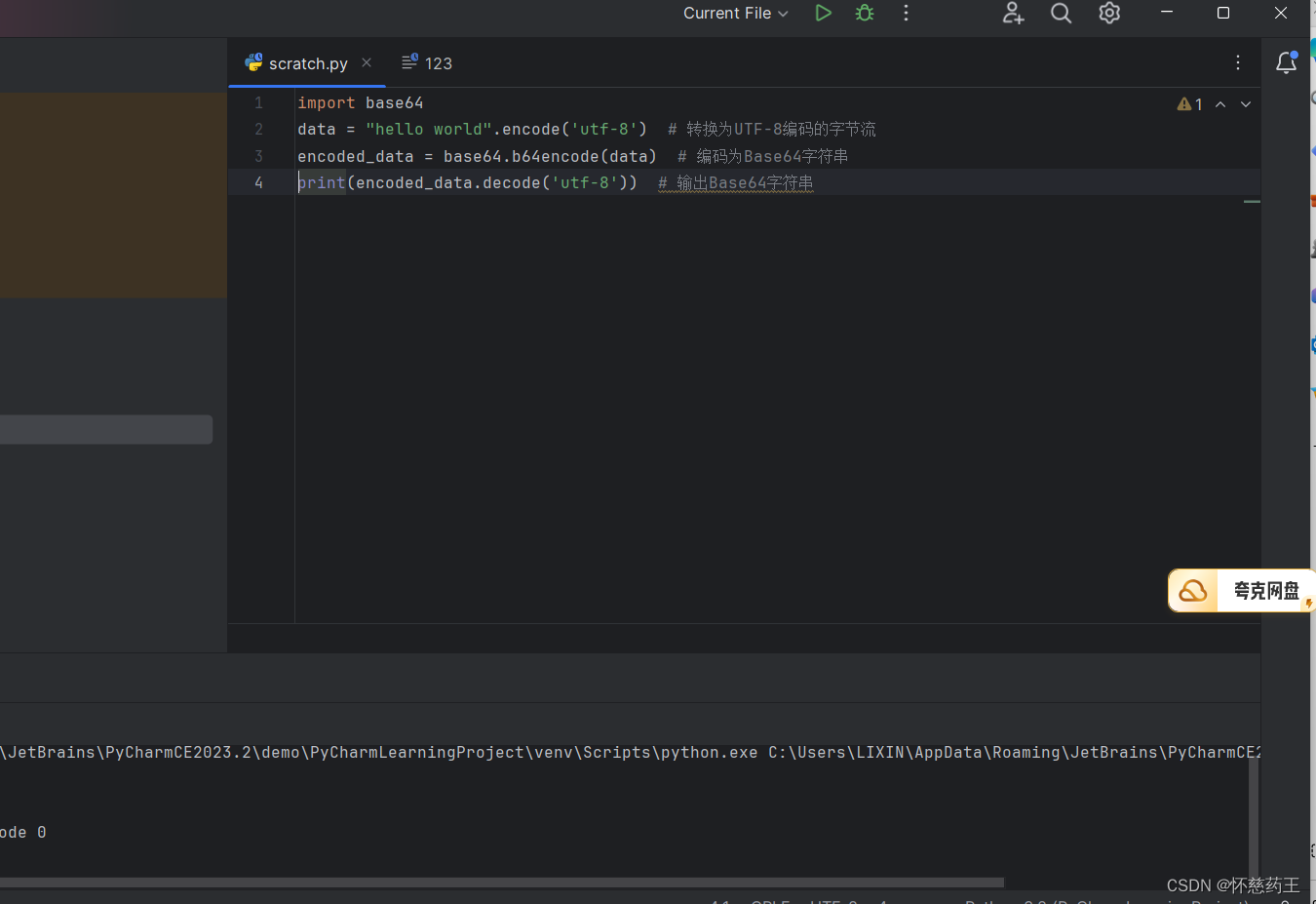Open Search Everywhere with the magnifier icon
The width and height of the screenshot is (1316, 904).
(x=1061, y=14)
